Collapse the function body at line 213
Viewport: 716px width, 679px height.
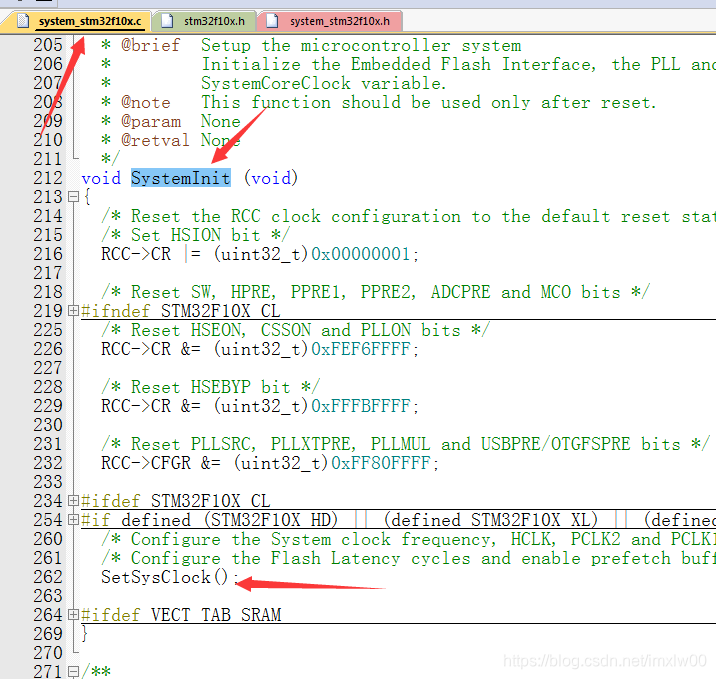[73, 197]
